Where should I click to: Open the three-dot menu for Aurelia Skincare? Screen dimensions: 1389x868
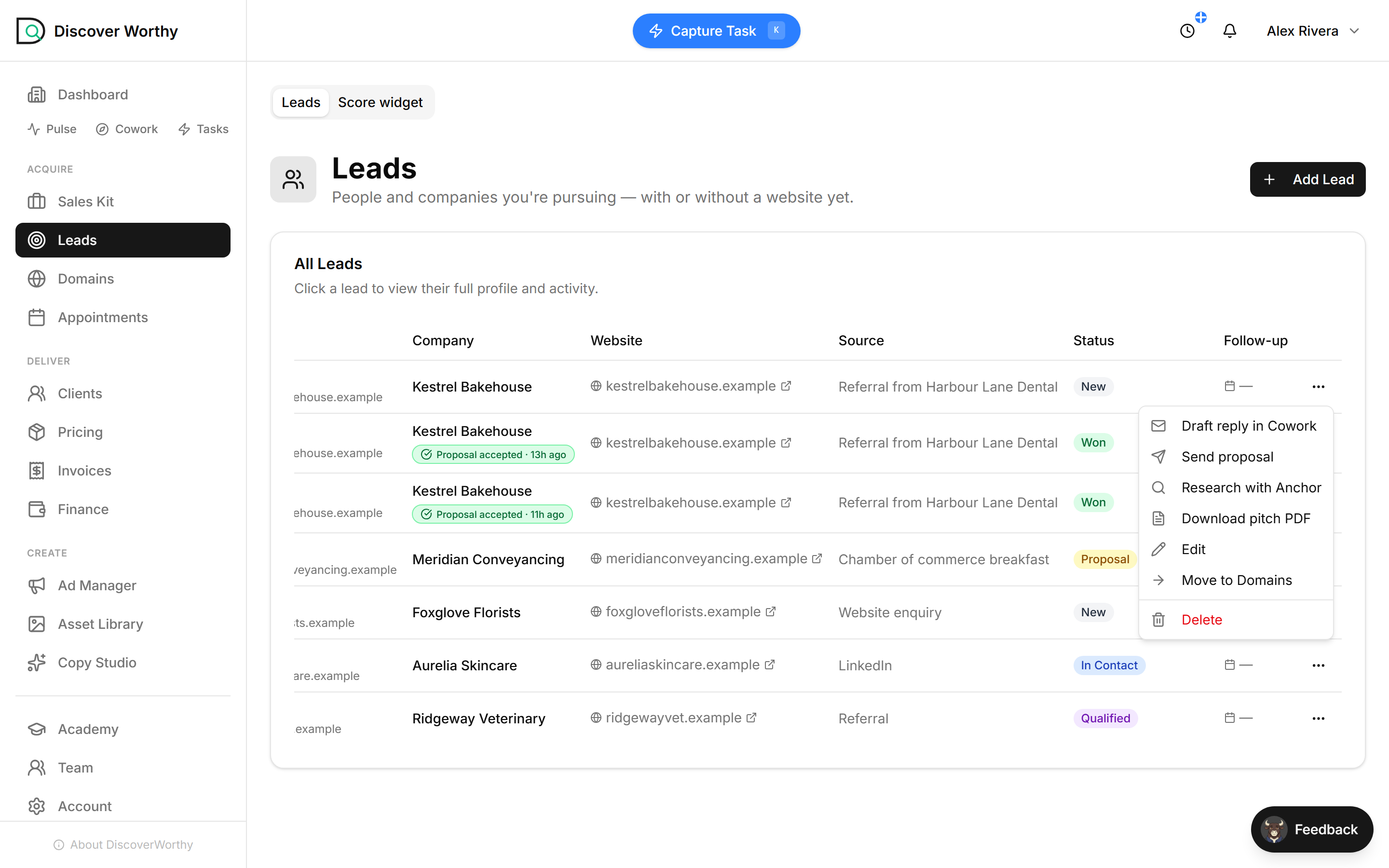coord(1318,665)
